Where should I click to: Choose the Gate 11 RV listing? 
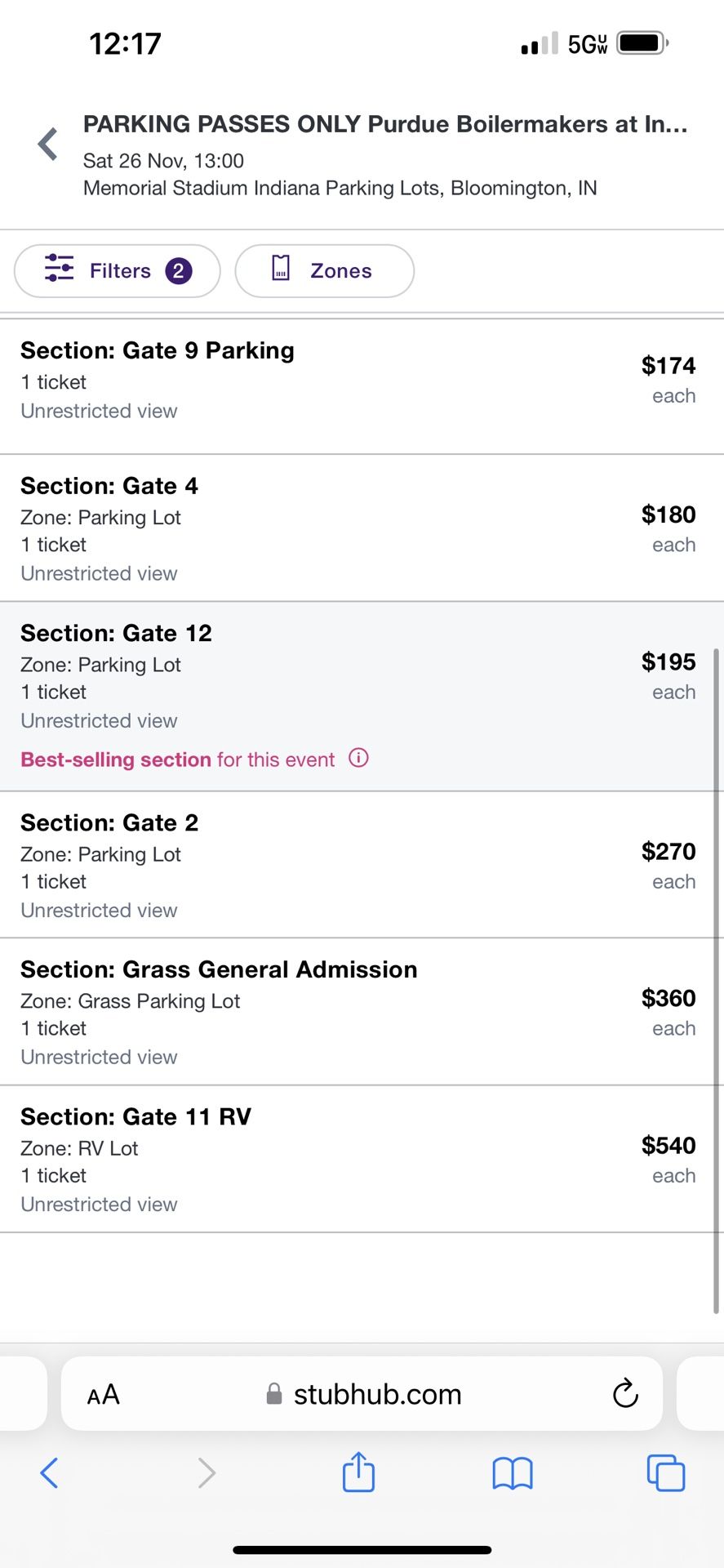pos(362,1159)
